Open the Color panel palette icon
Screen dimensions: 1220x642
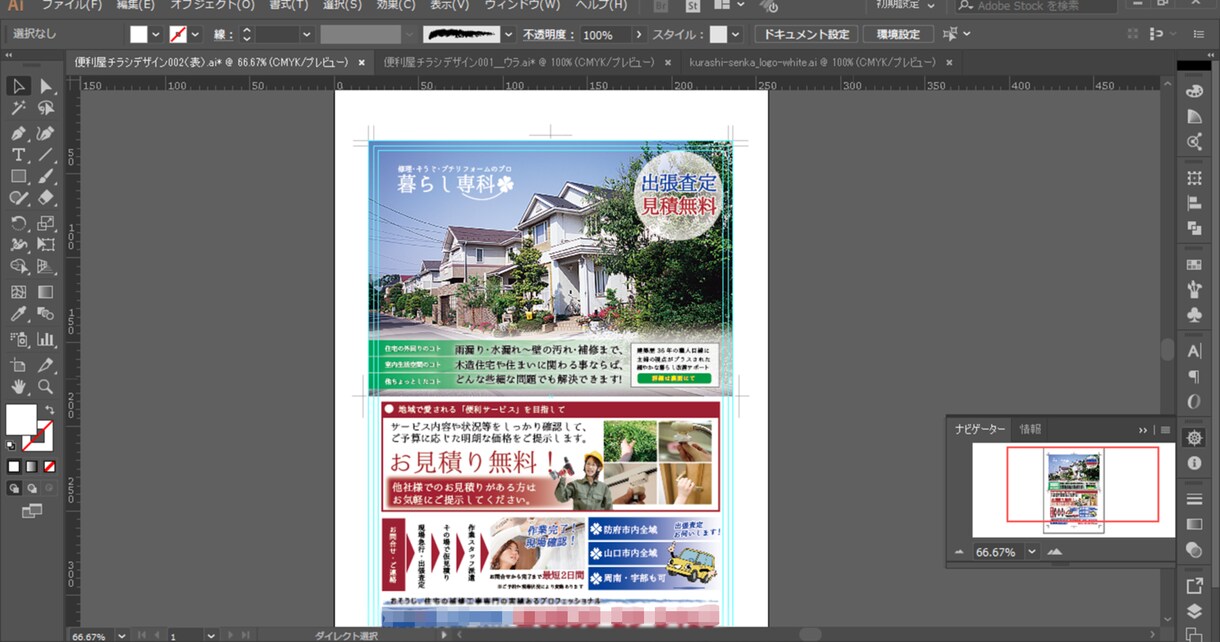[1194, 91]
